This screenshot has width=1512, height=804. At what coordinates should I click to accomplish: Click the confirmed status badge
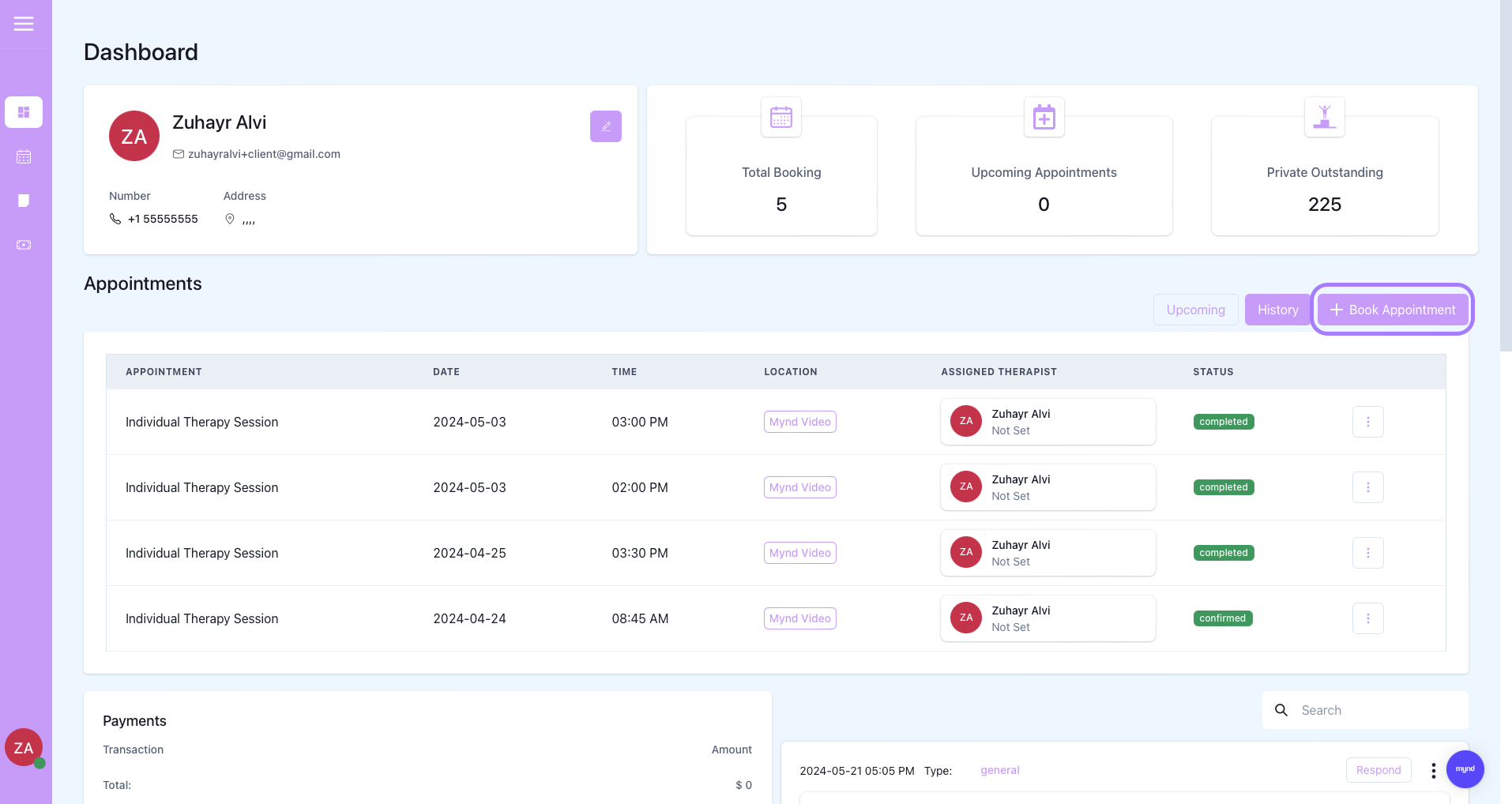[x=1223, y=618]
